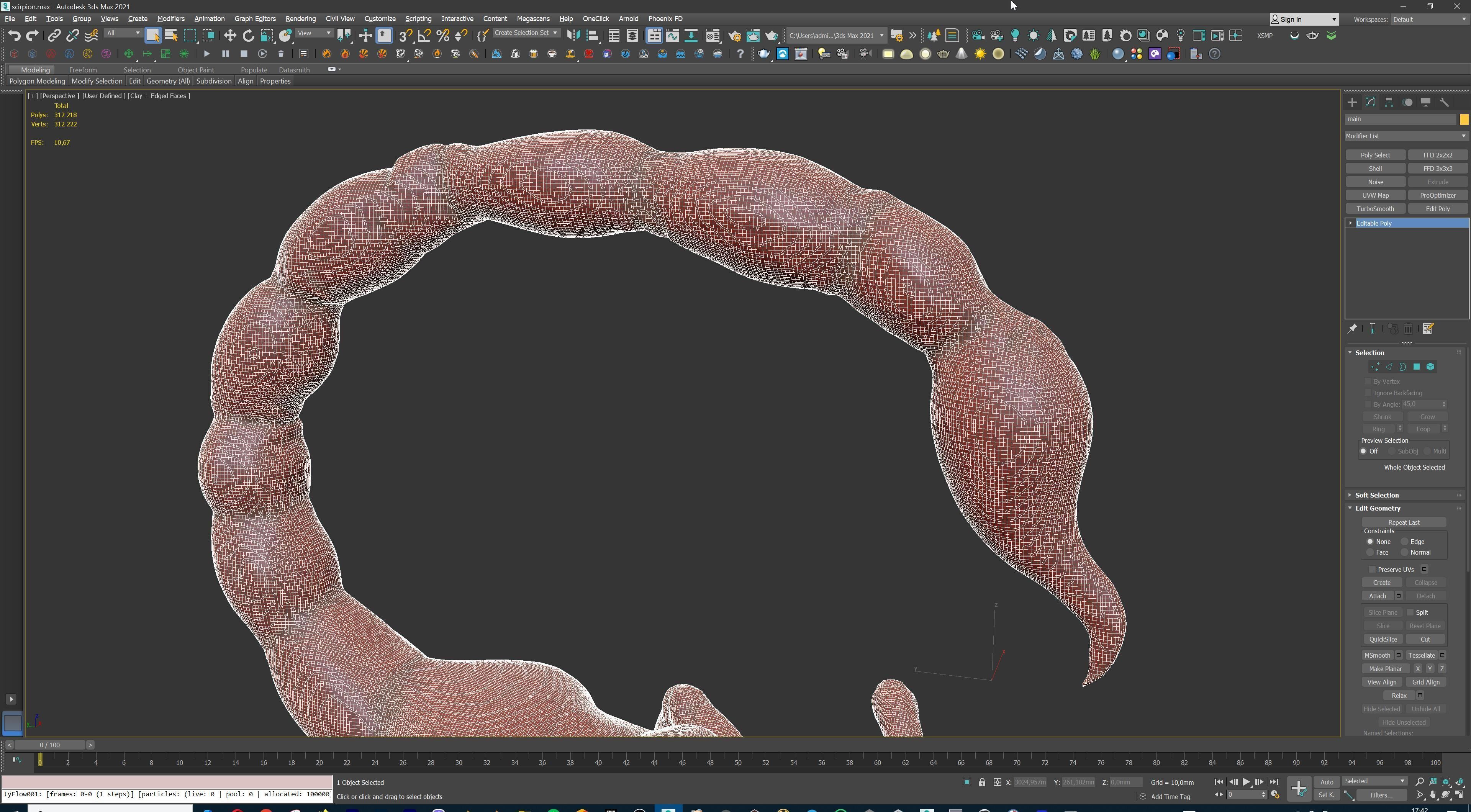Choose the Face constraint radio button
This screenshot has height=812, width=1471.
(1370, 552)
